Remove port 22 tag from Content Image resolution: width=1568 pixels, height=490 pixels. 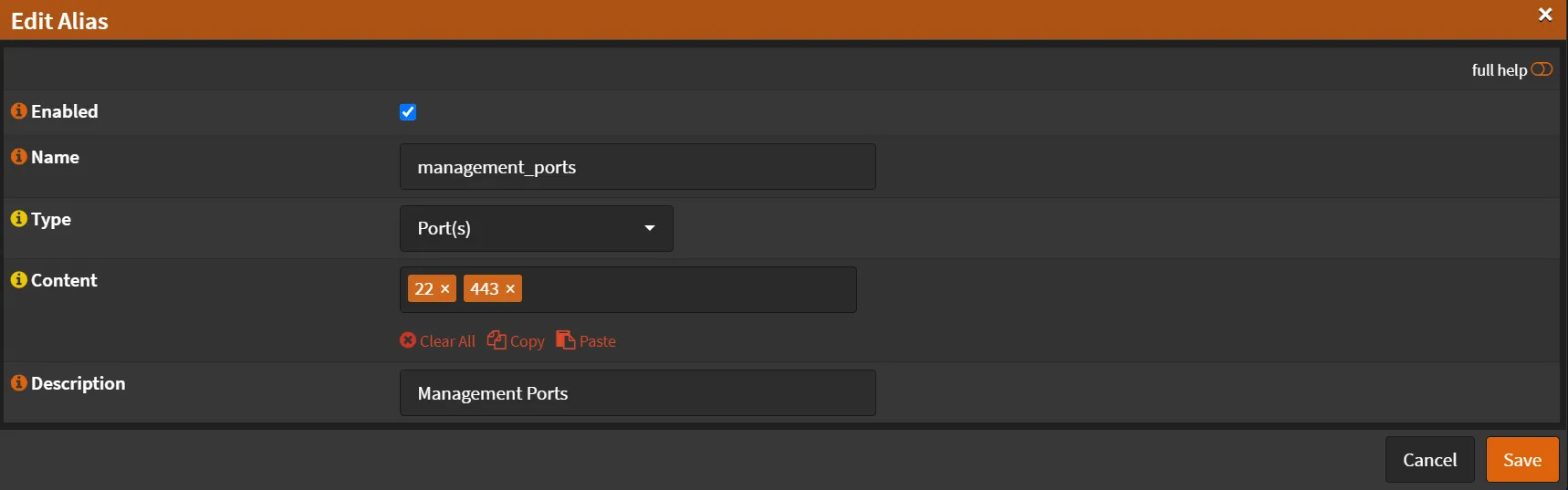click(x=445, y=289)
